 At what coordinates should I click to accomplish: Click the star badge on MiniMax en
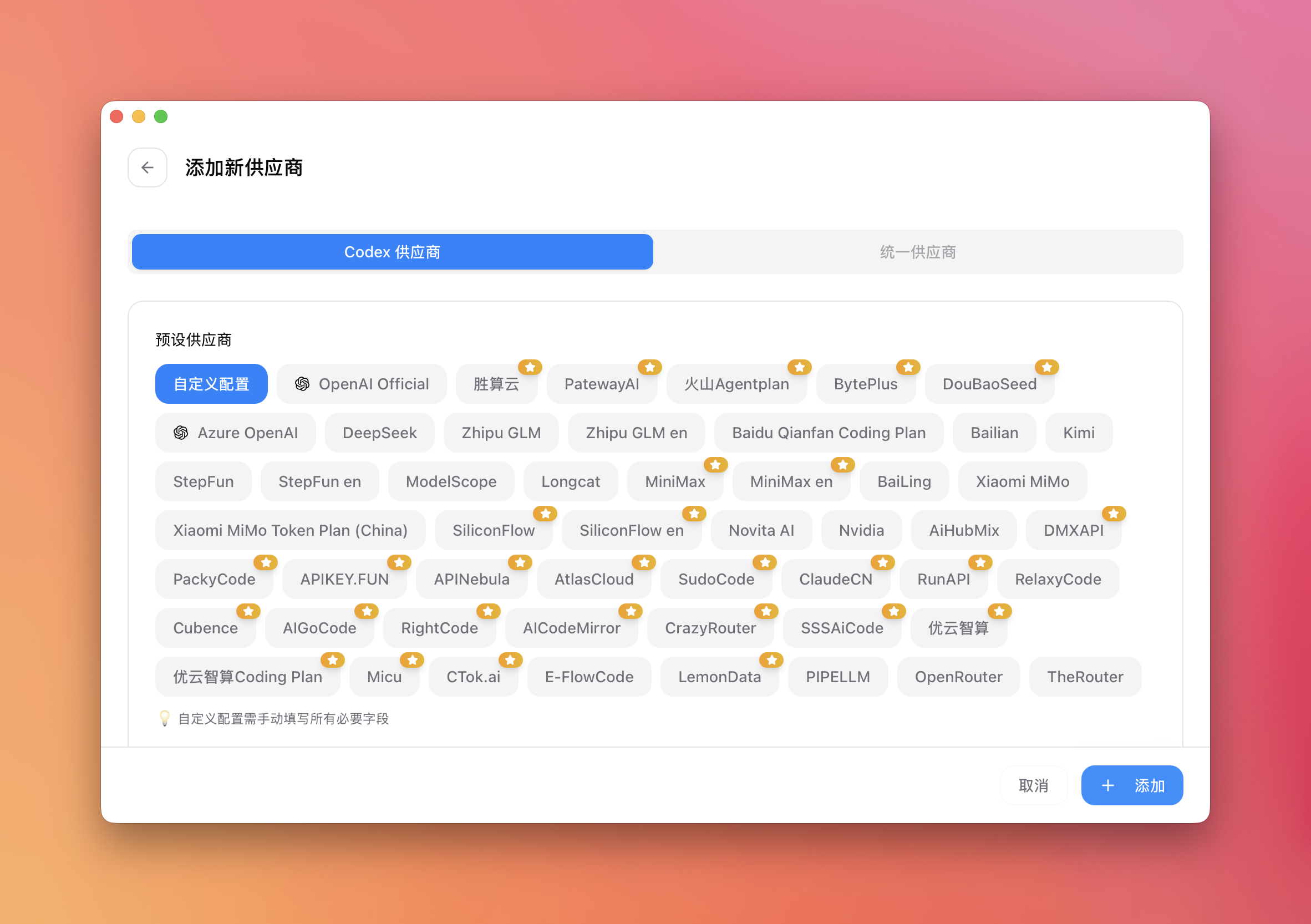click(x=843, y=465)
